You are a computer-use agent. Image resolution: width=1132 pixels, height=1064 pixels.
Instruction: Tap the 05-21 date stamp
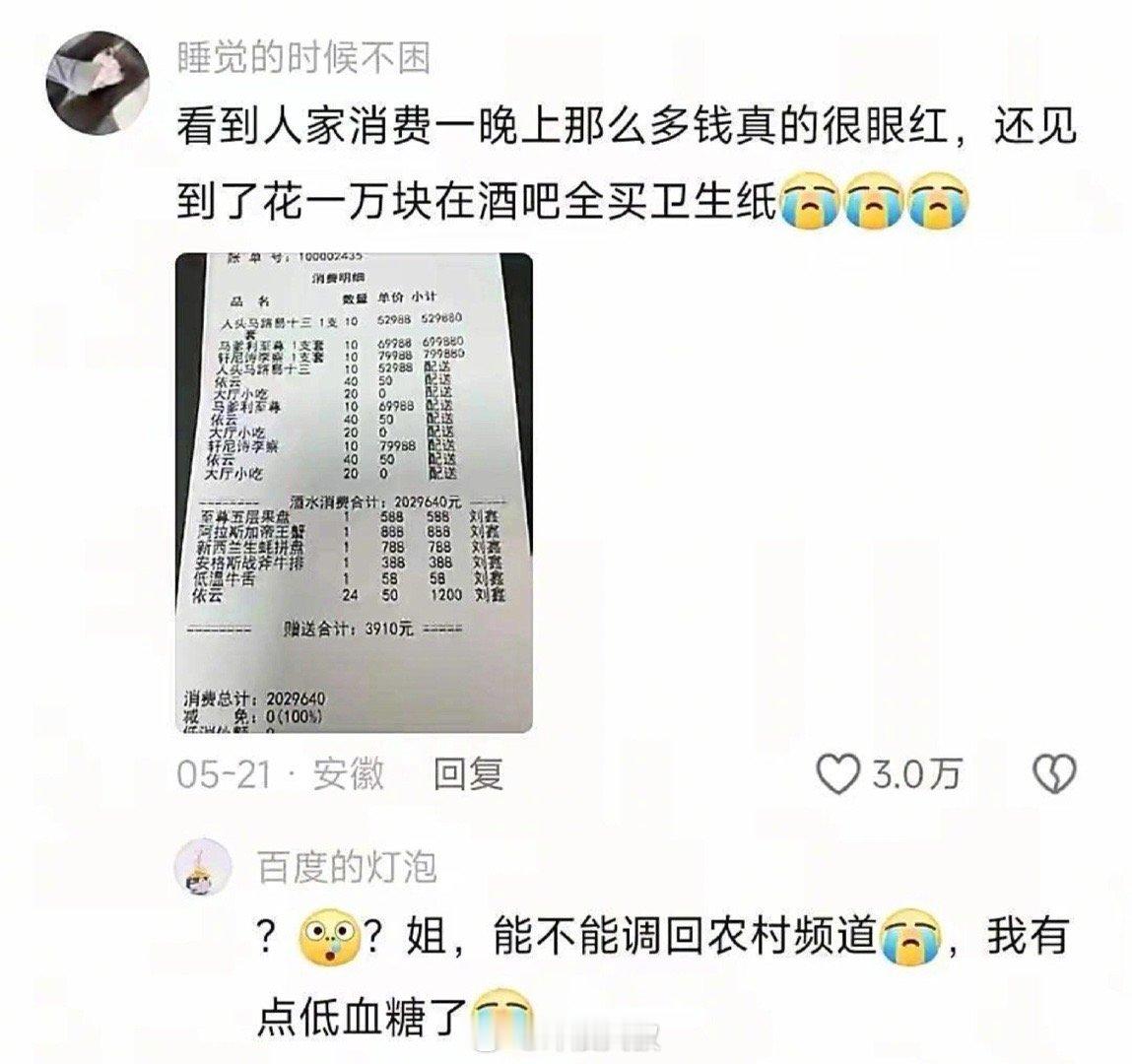point(224,775)
